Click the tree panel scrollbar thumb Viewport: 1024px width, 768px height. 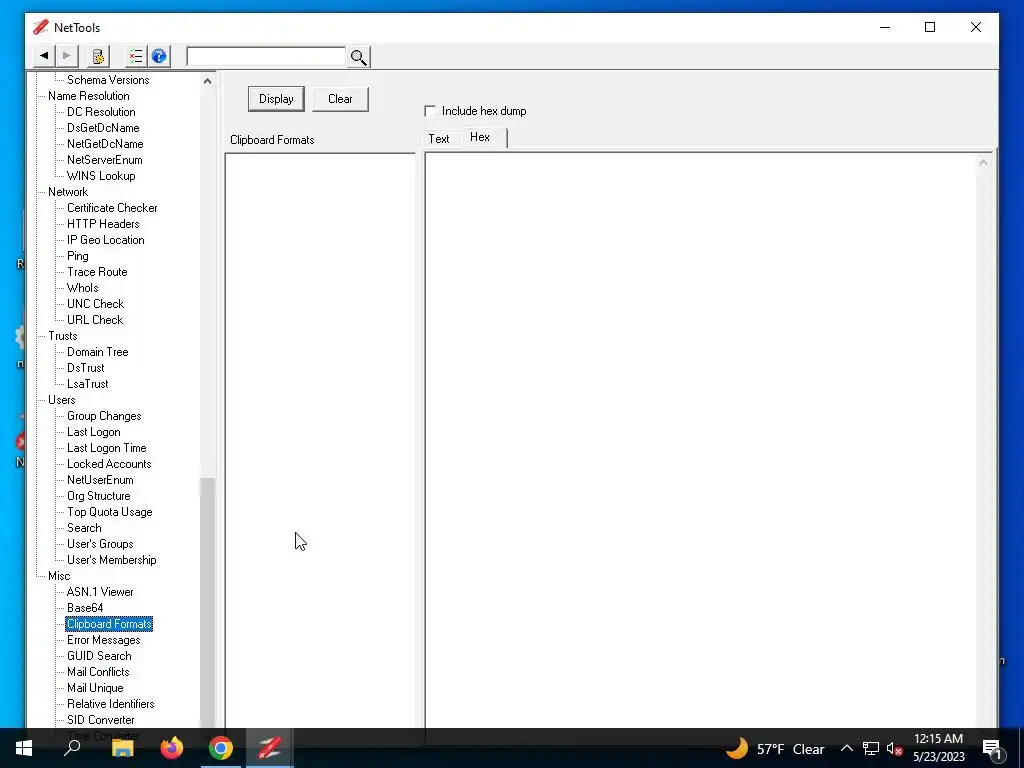[207, 601]
